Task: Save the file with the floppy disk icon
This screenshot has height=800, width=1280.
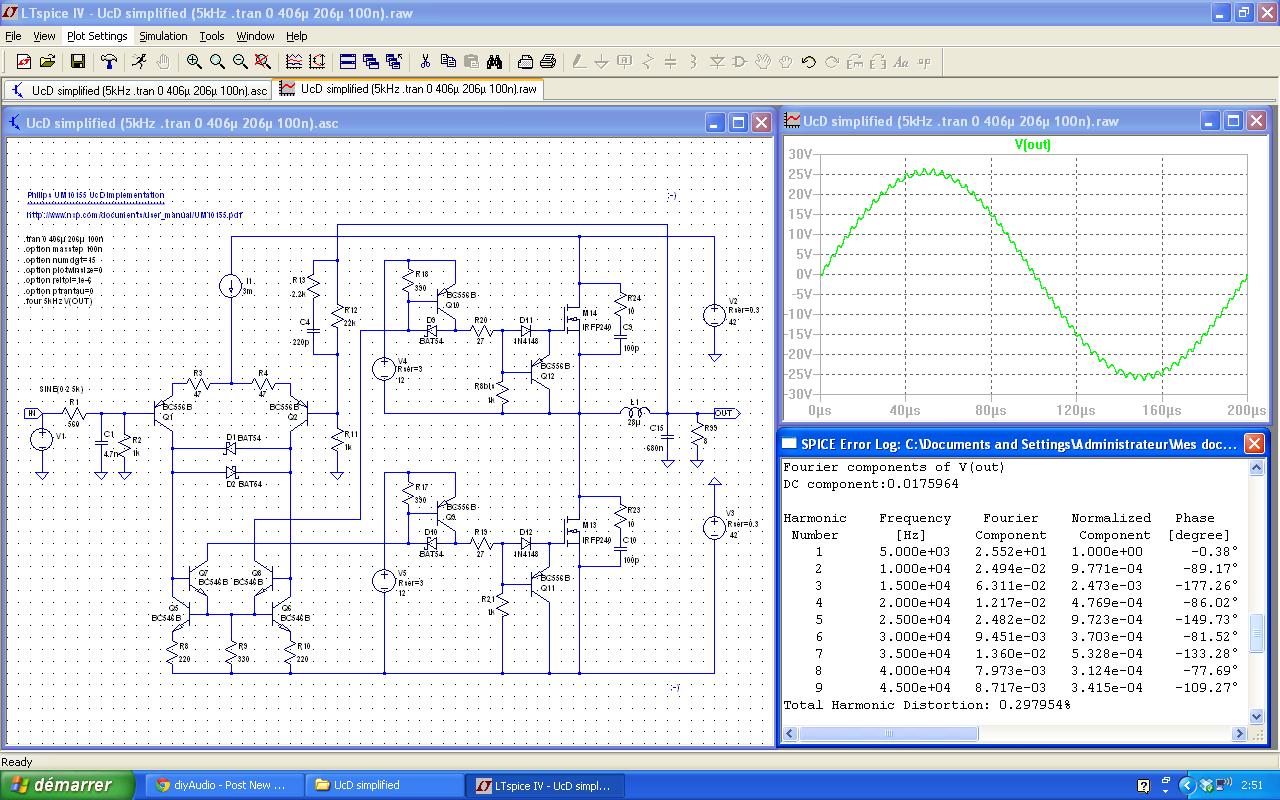Action: pyautogui.click(x=78, y=62)
